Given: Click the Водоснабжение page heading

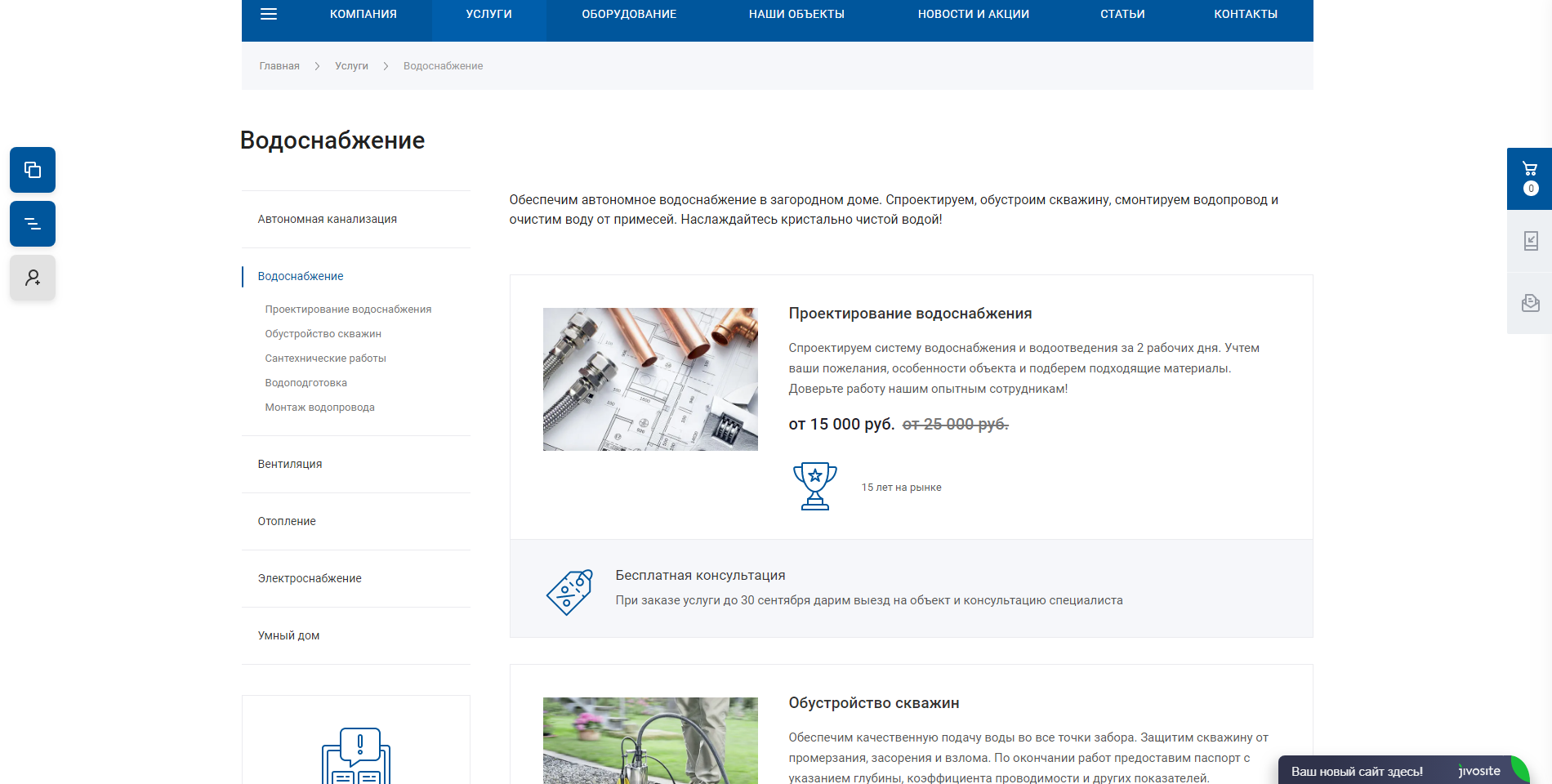Looking at the screenshot, I should (332, 140).
